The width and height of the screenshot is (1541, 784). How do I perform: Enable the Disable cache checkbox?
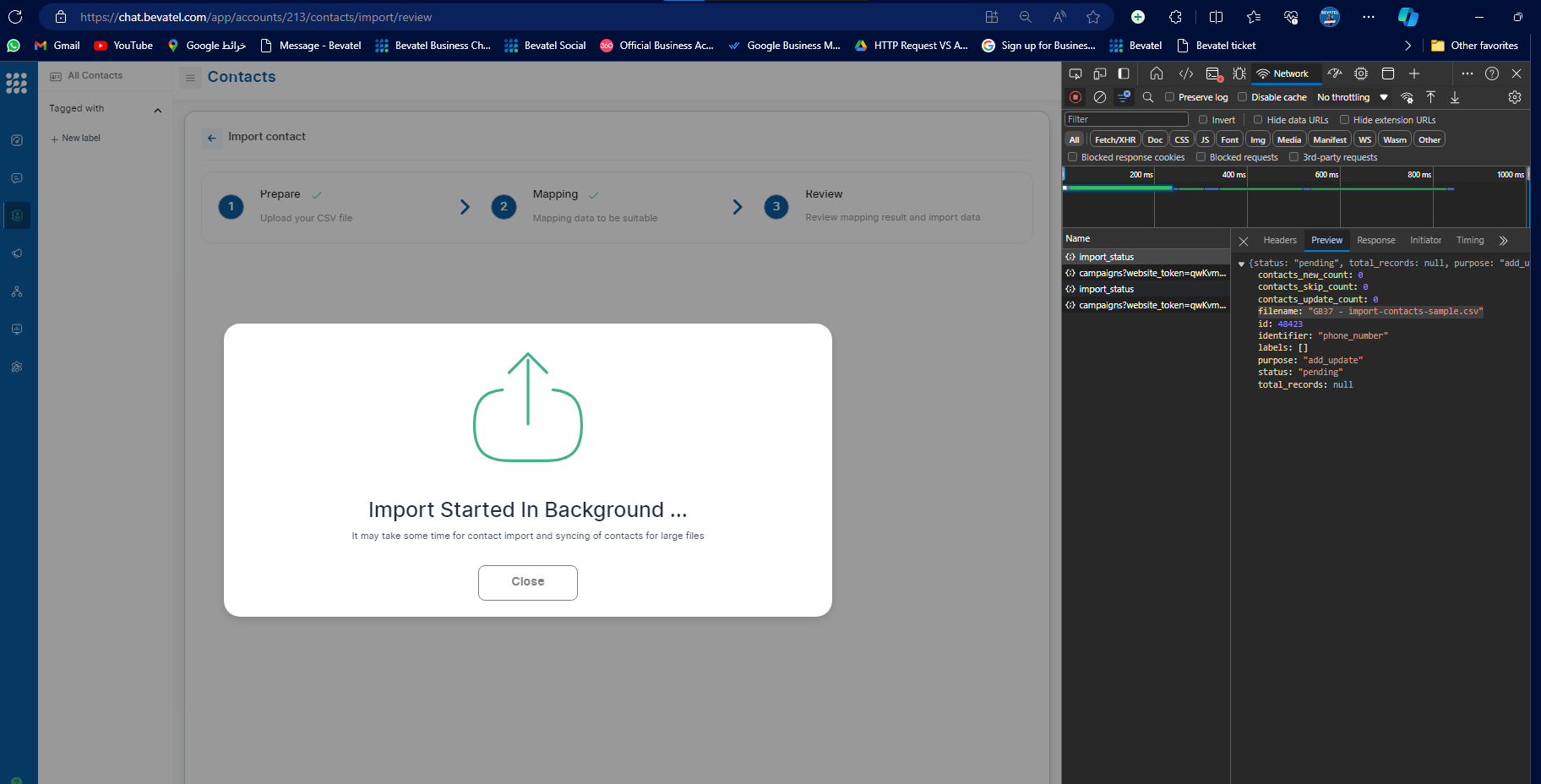pos(1242,97)
